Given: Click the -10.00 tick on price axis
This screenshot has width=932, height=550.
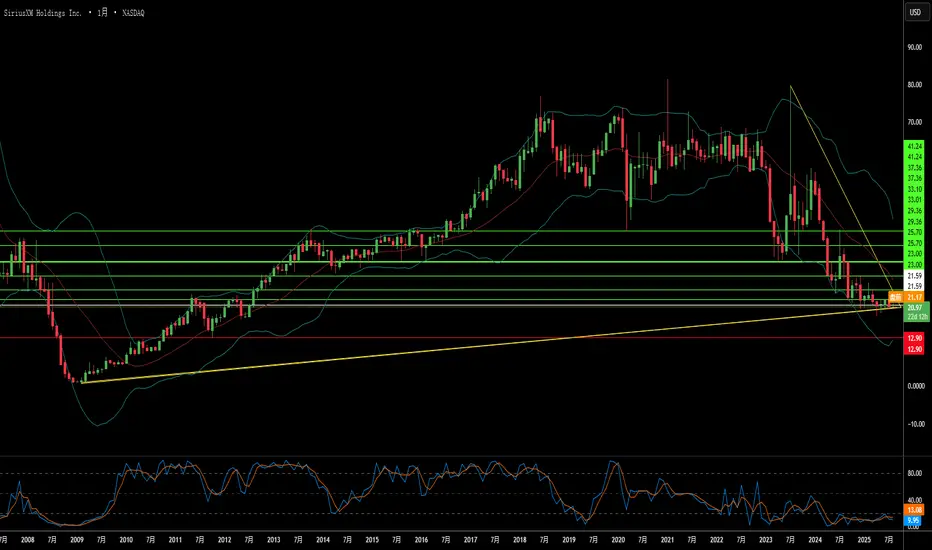Looking at the screenshot, I should [x=913, y=424].
